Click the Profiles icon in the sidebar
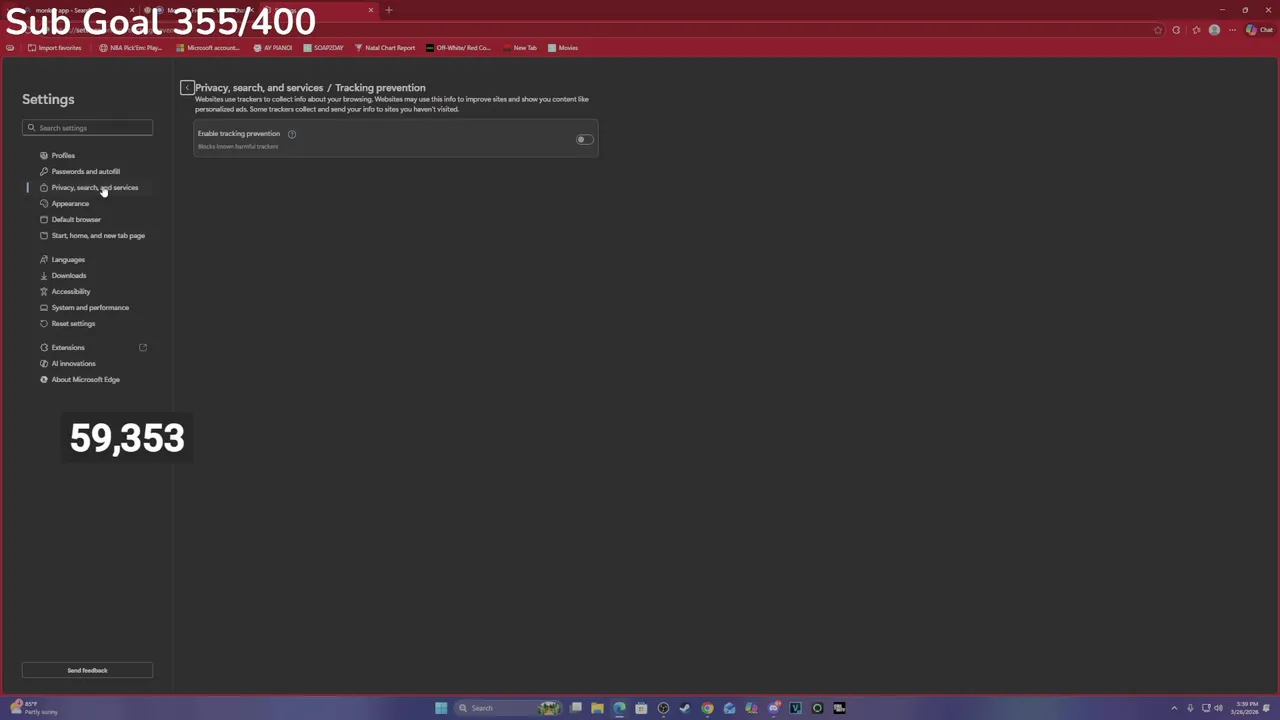 pos(43,155)
